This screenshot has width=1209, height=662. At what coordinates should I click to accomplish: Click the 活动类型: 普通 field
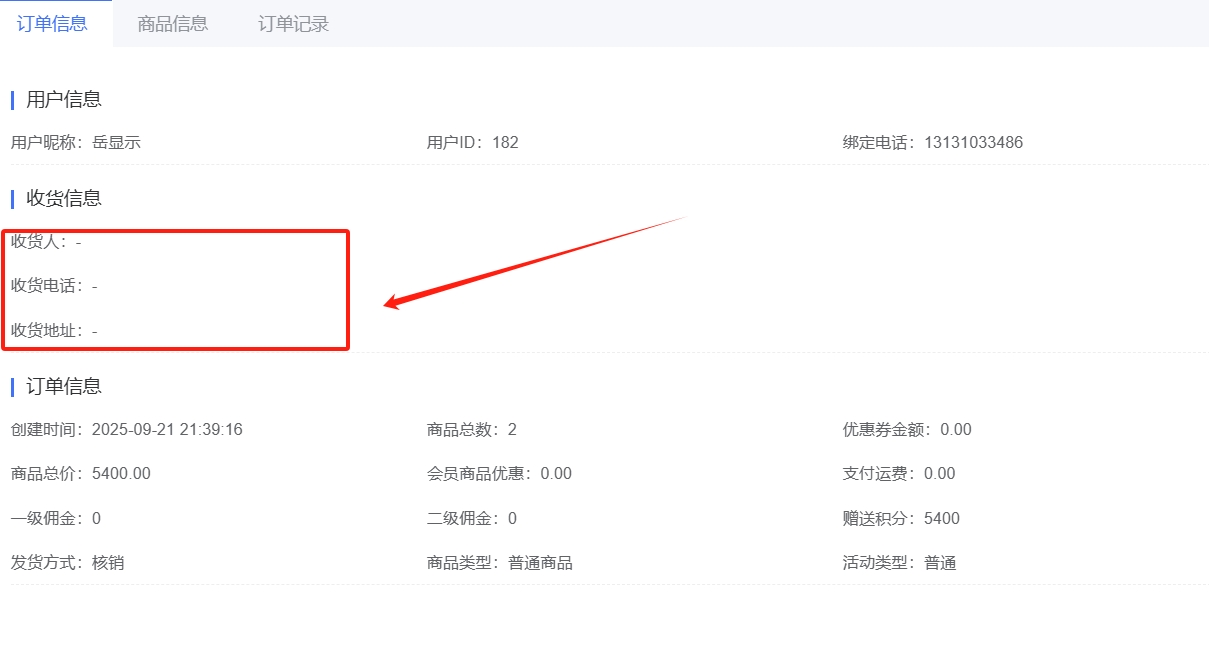pos(900,563)
